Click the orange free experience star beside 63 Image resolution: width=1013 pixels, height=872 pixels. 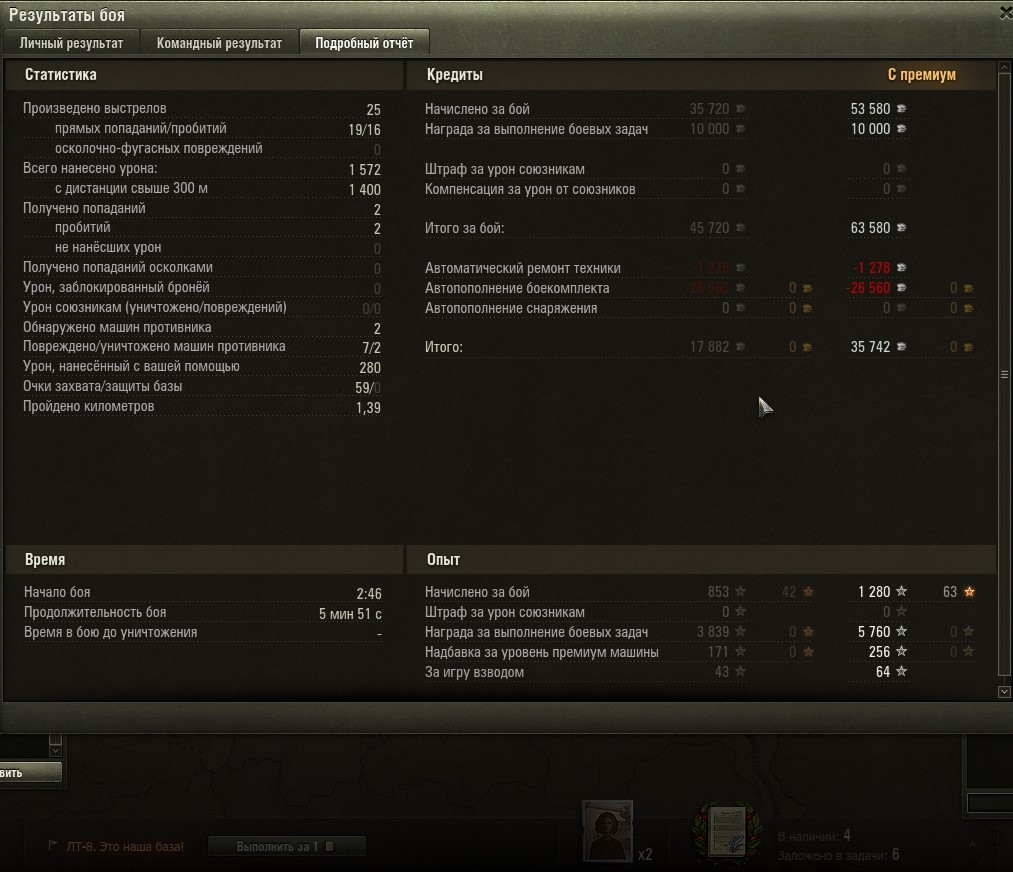(x=969, y=592)
